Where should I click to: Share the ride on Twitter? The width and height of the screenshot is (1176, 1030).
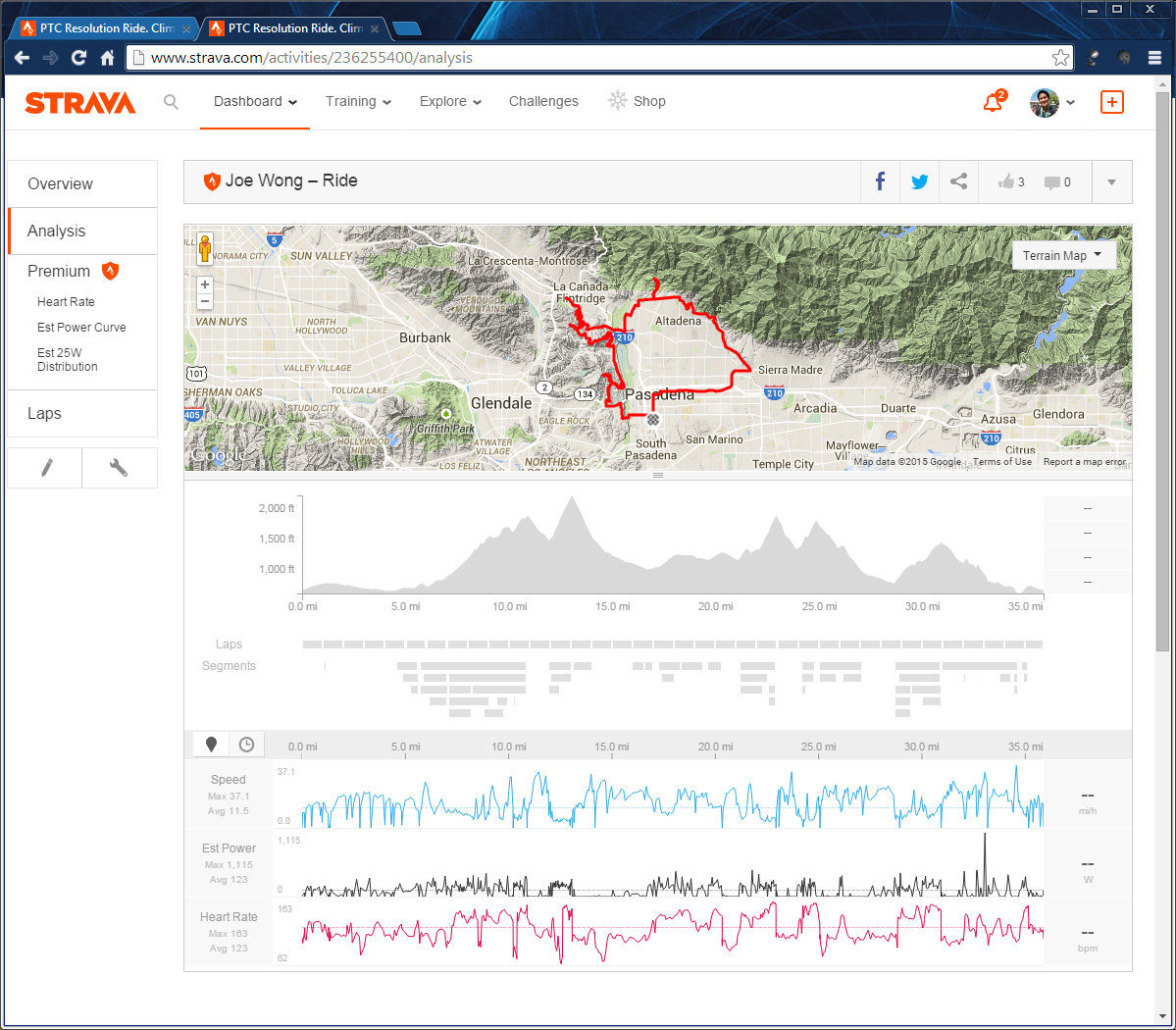919,181
